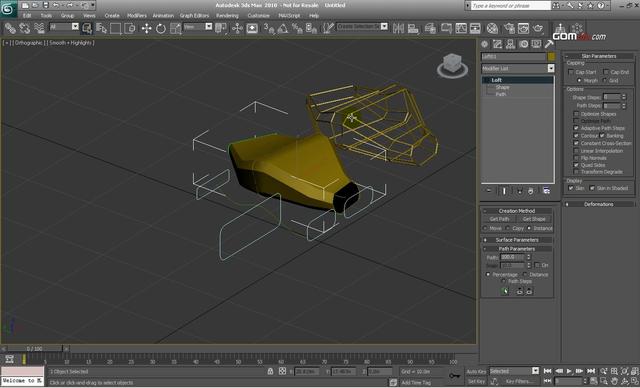The width and height of the screenshot is (640, 388).
Task: Click the Mirror tool icon
Action: (x=398, y=28)
